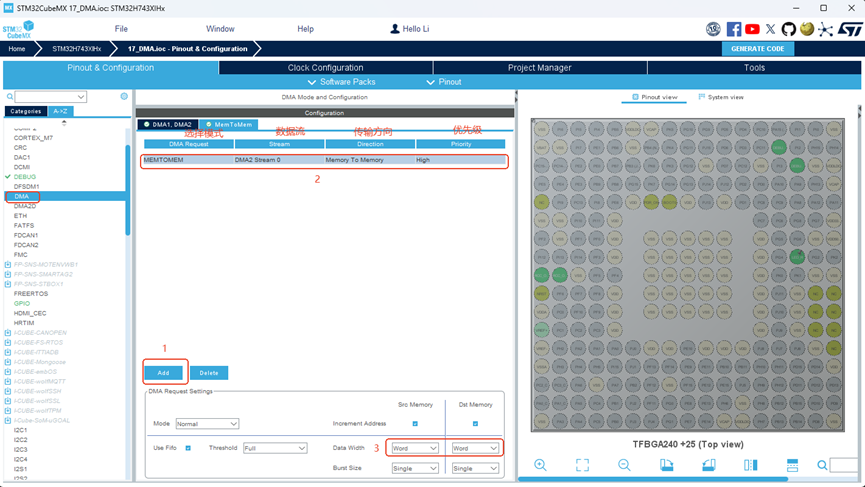Click the peripheral list vertical scrollbar
865x487 pixels.
tap(128, 190)
